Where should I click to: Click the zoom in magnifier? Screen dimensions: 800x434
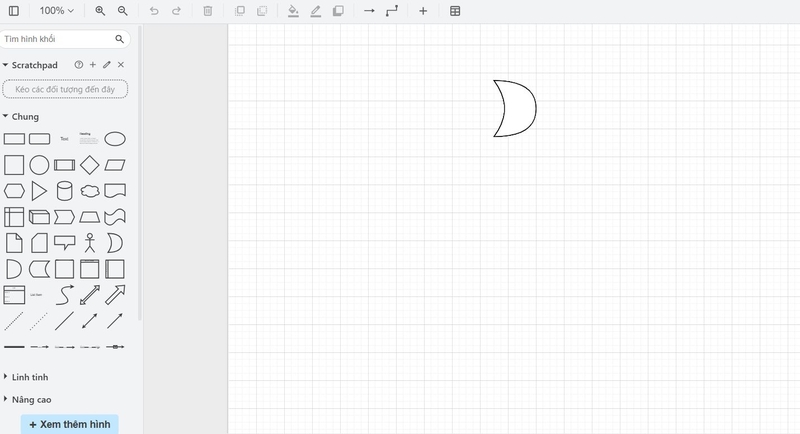tap(100, 11)
